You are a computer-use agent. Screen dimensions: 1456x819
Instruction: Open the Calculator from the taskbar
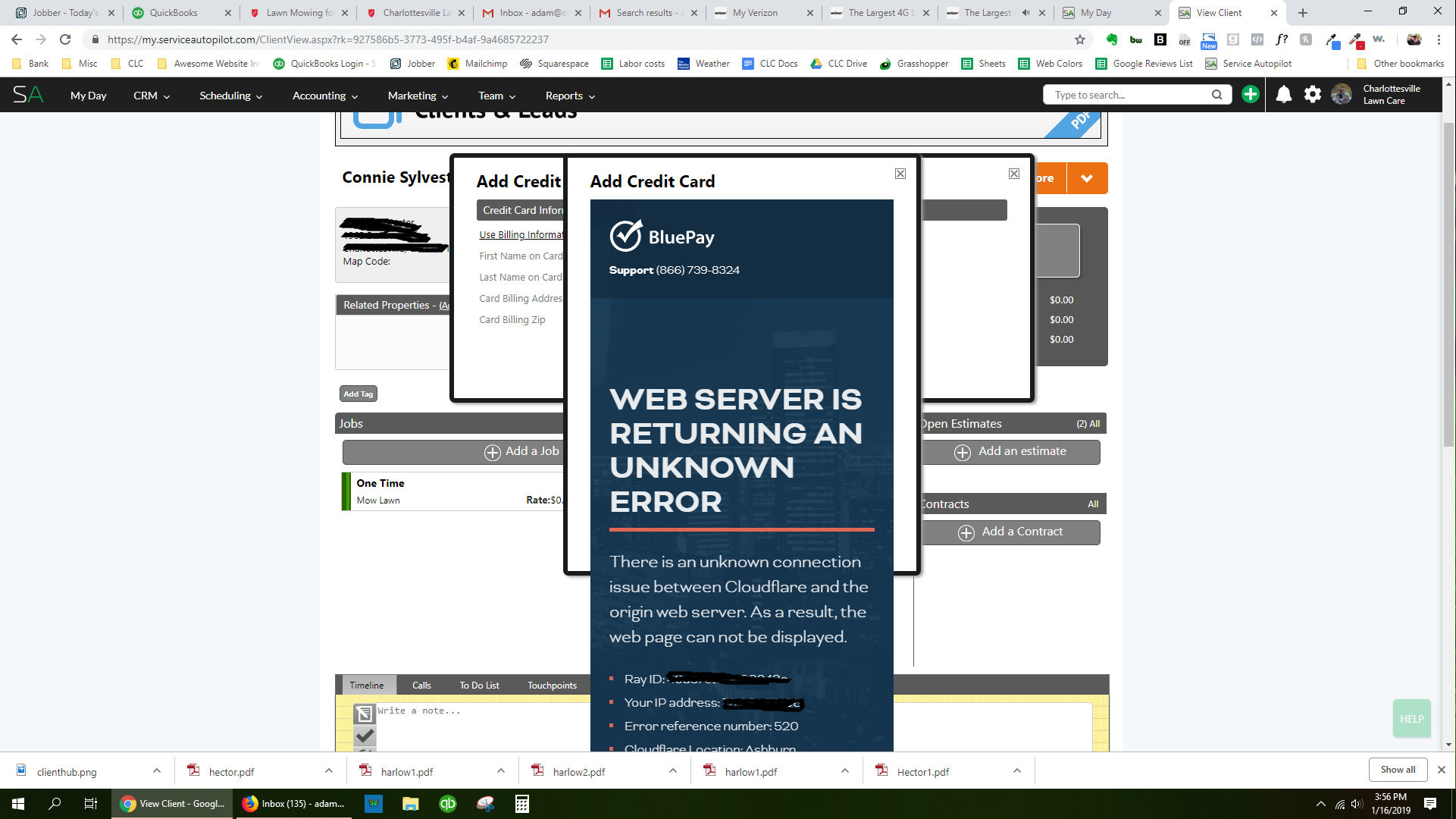[x=522, y=804]
